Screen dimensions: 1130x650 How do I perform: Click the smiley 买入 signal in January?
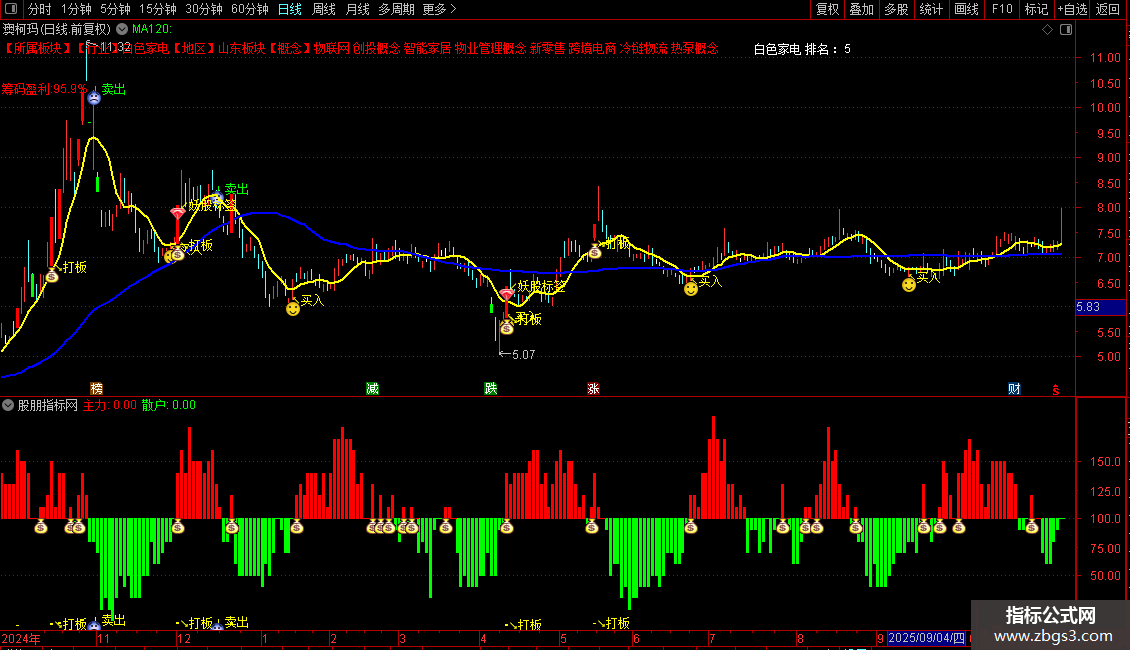tap(293, 308)
